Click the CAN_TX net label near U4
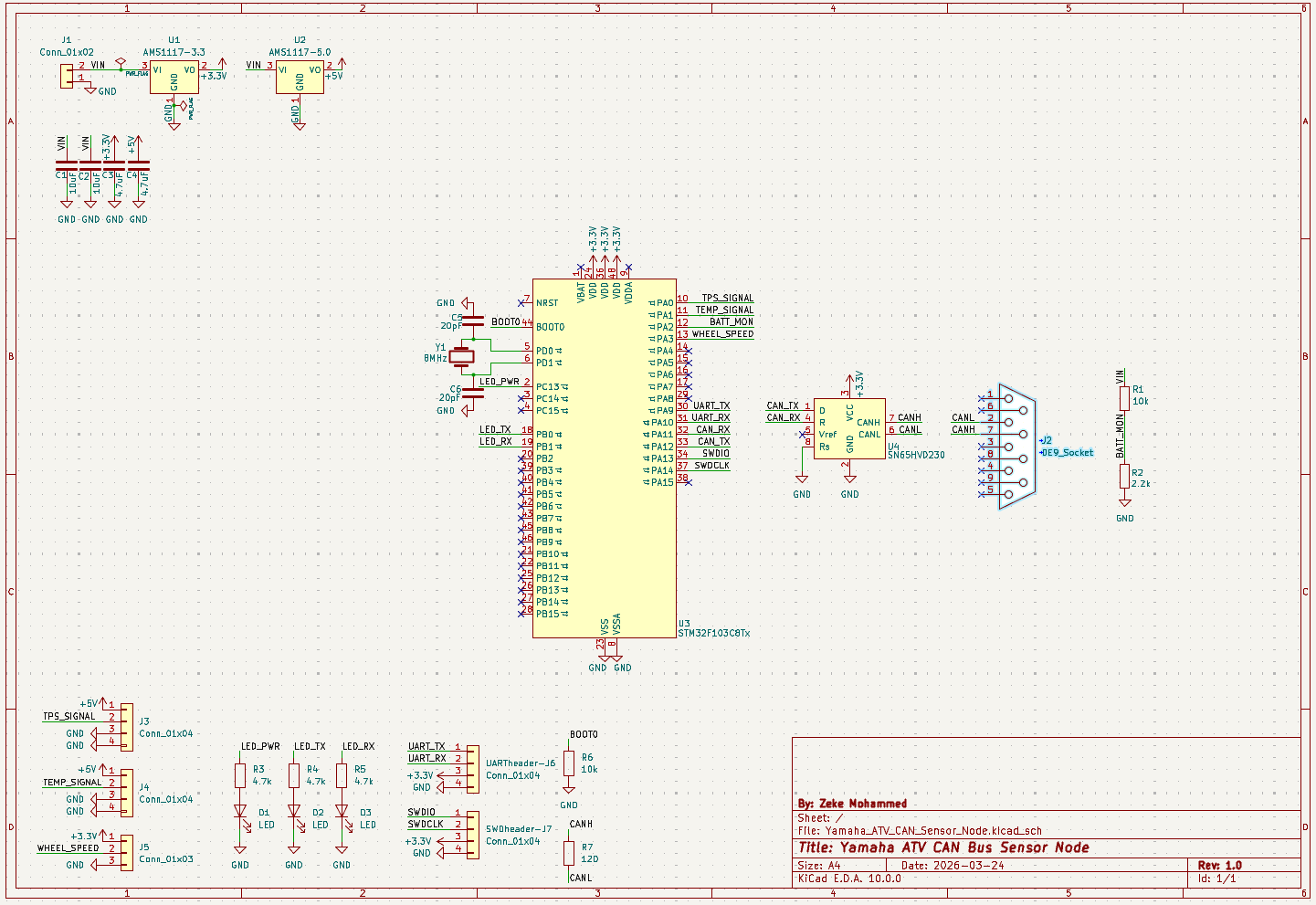1316x905 pixels. pos(782,404)
